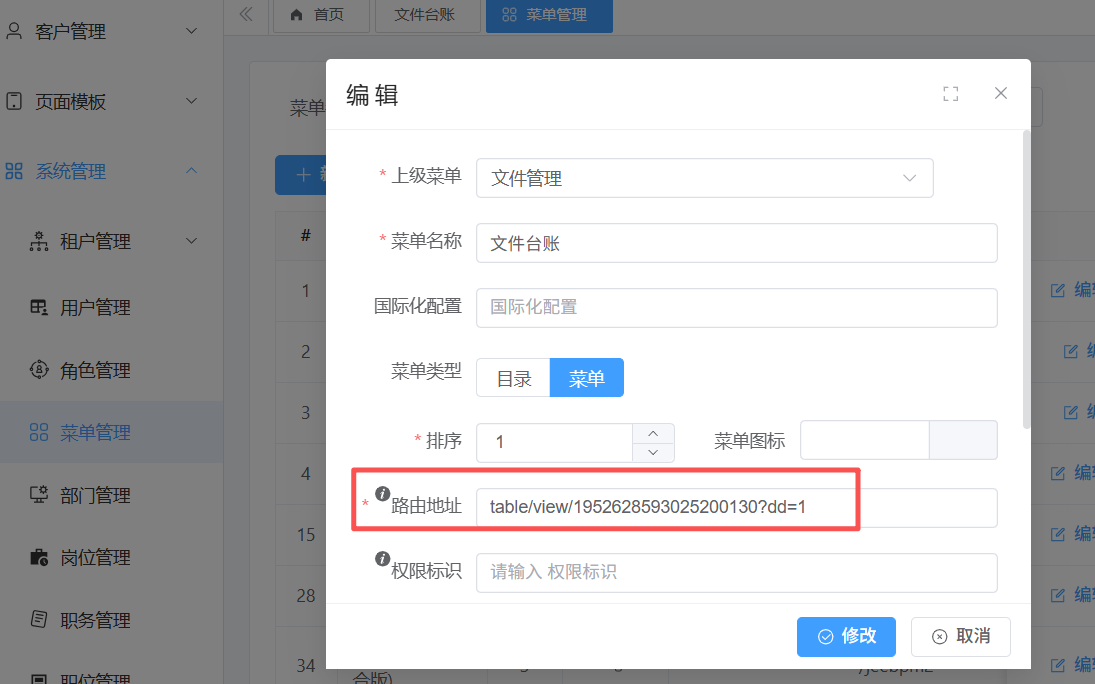Viewport: 1095px width, 684px height.
Task: Decrease the 排序 value with the down arrow
Action: [x=653, y=452]
